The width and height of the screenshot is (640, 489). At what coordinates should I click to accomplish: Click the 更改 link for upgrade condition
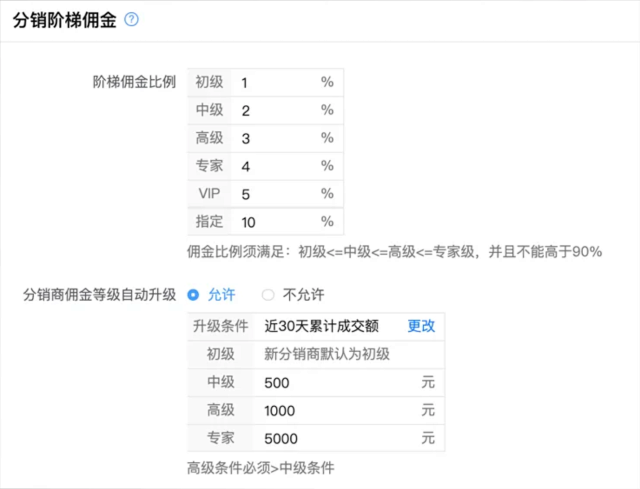(x=421, y=326)
